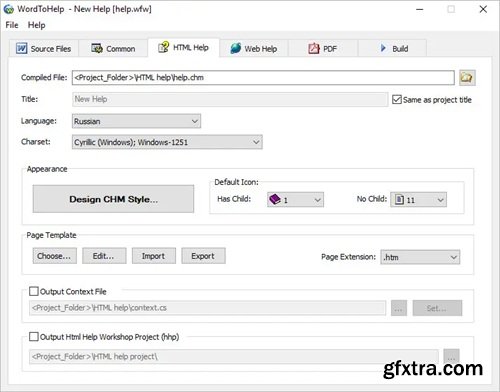Open the Help menu
The height and width of the screenshot is (392, 500).
pyautogui.click(x=36, y=25)
